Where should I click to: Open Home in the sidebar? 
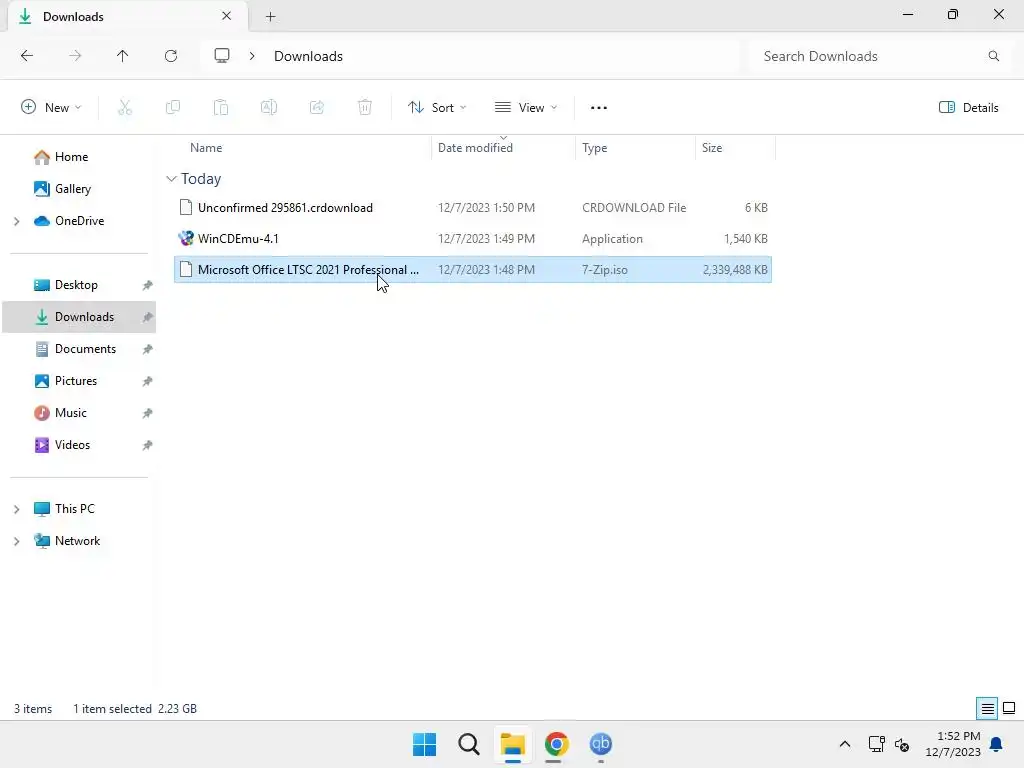[71, 157]
